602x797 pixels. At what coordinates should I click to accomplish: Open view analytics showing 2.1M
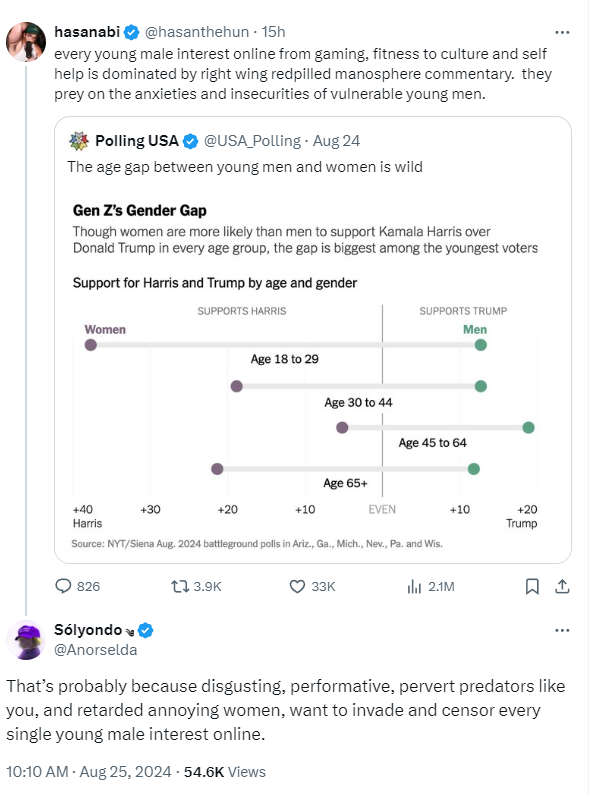coord(430,587)
